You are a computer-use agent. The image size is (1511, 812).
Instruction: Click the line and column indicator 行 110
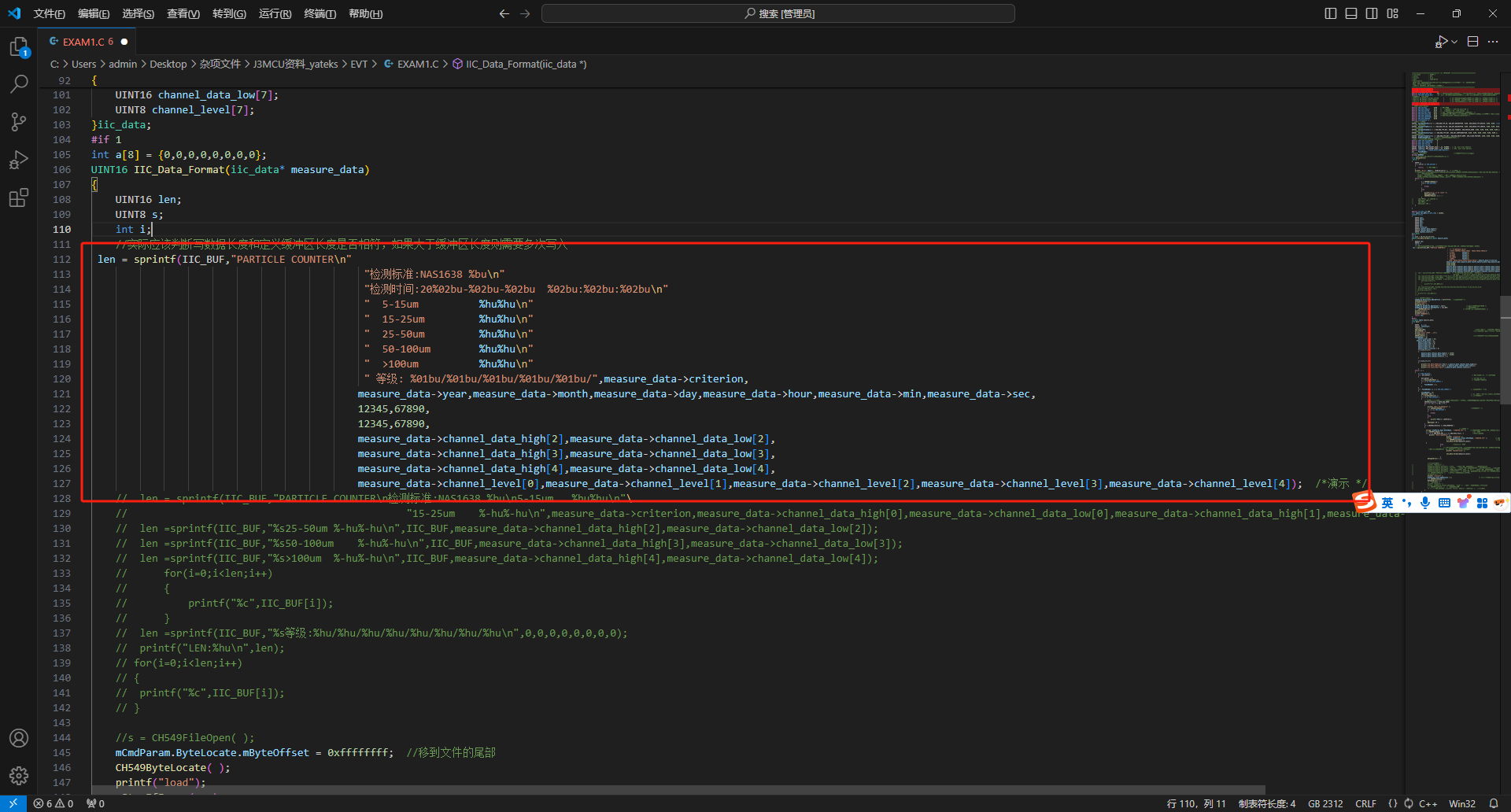tap(1196, 803)
